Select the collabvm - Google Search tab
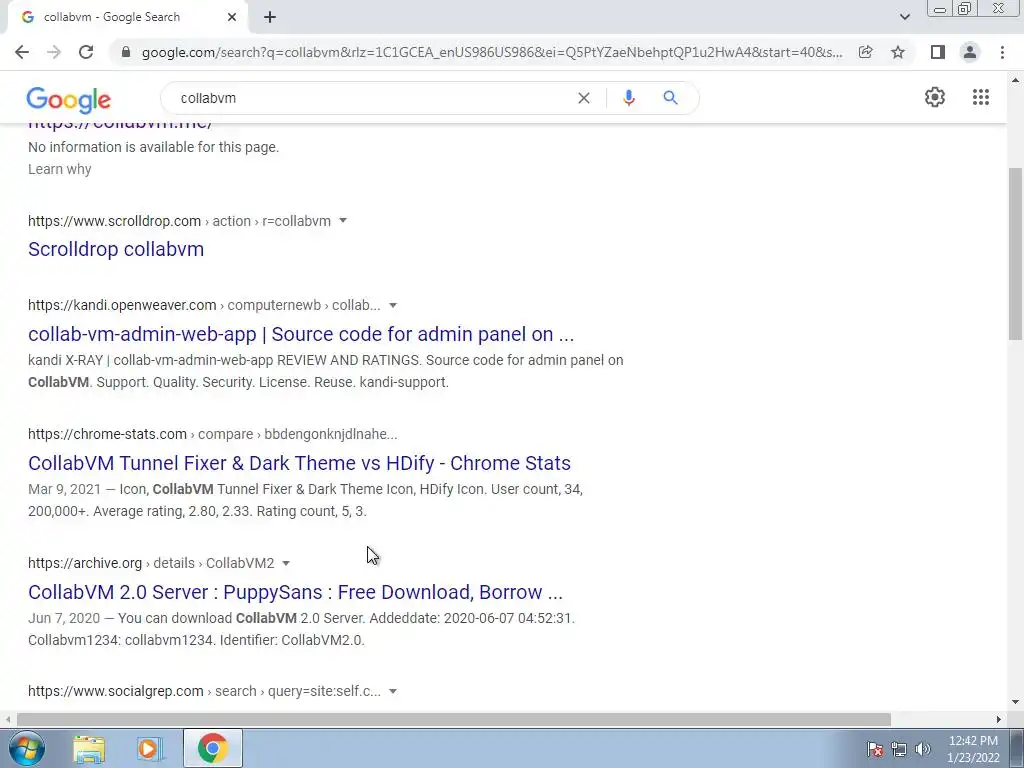The image size is (1024, 768). pyautogui.click(x=127, y=18)
